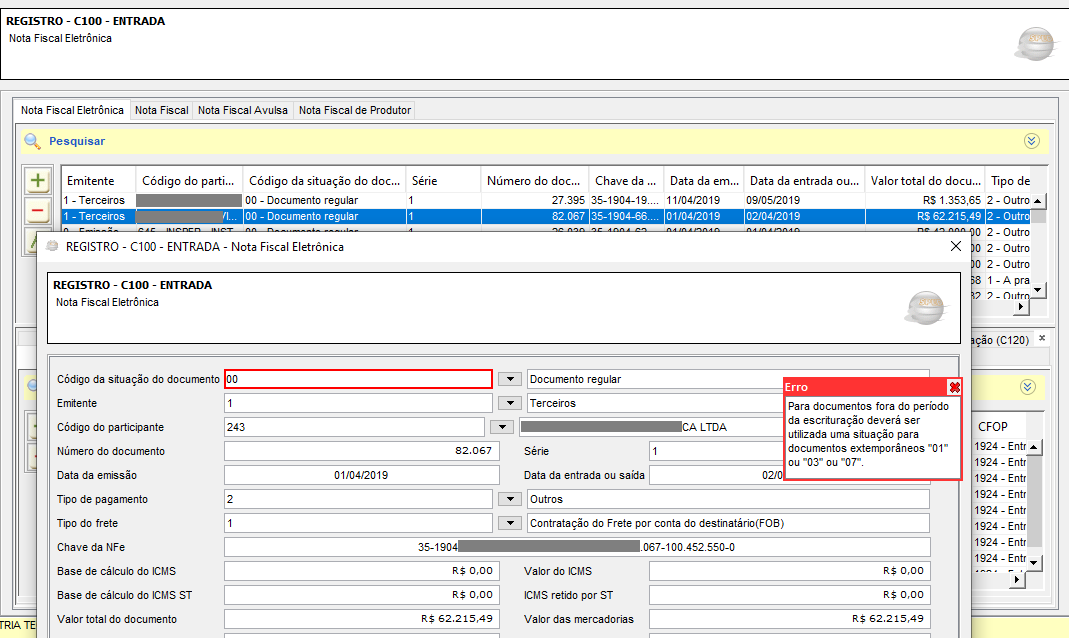Switch to Nota Fiscal de Produtor tab
This screenshot has height=638, width=1069.
[354, 110]
